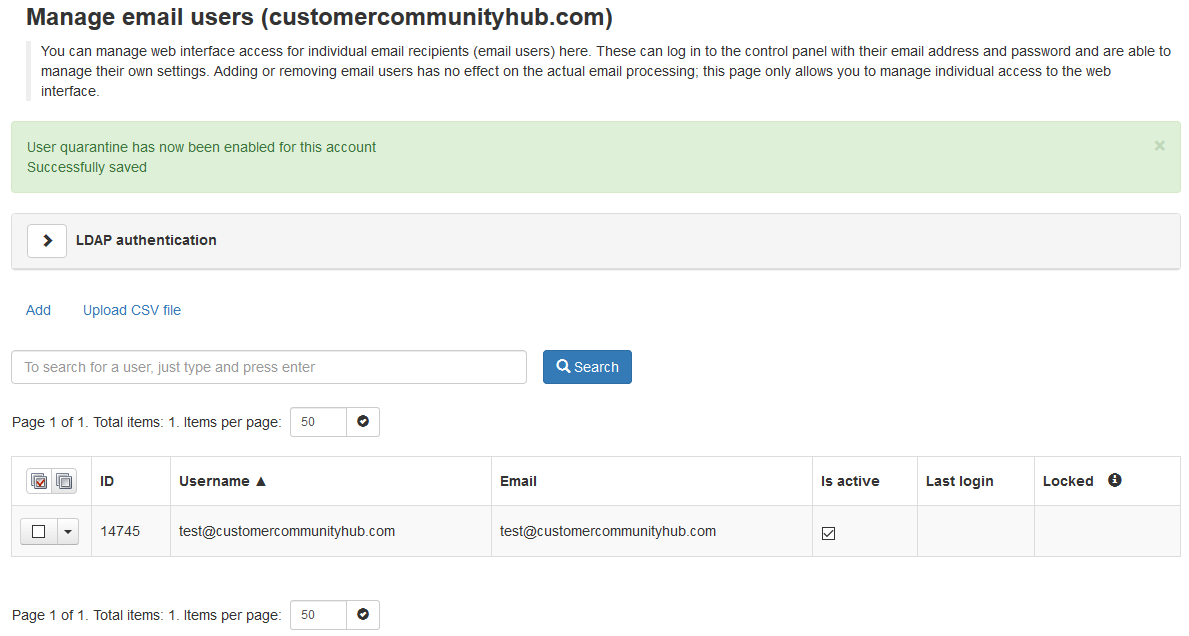Expand the LDAP authentication section chevron

(x=47, y=241)
